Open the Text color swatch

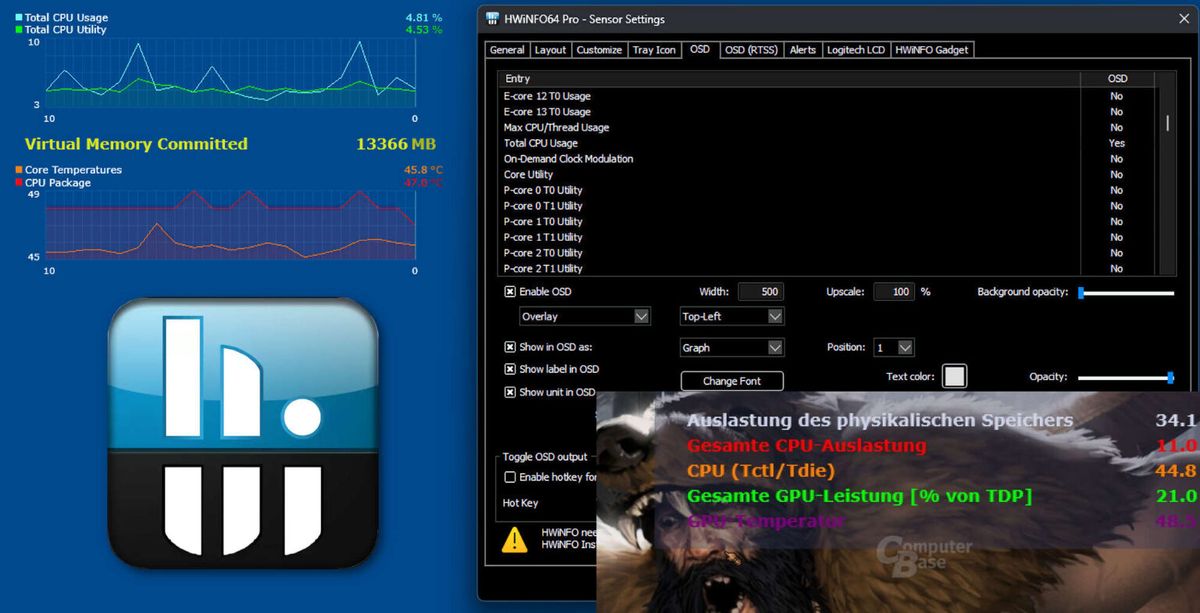(x=954, y=376)
